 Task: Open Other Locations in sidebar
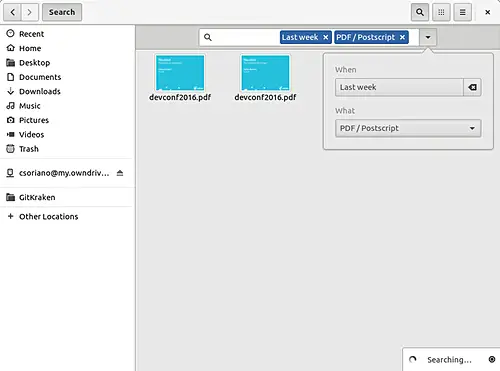click(67, 216)
